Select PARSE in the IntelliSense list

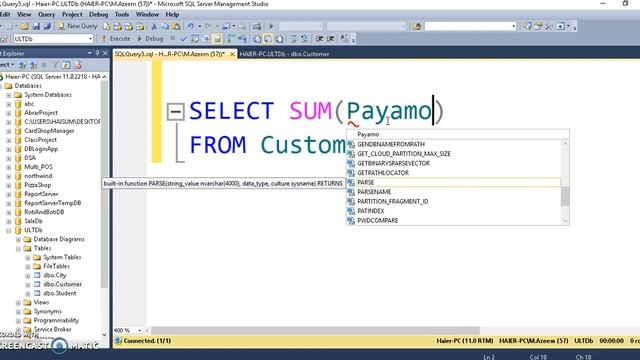coord(453,182)
